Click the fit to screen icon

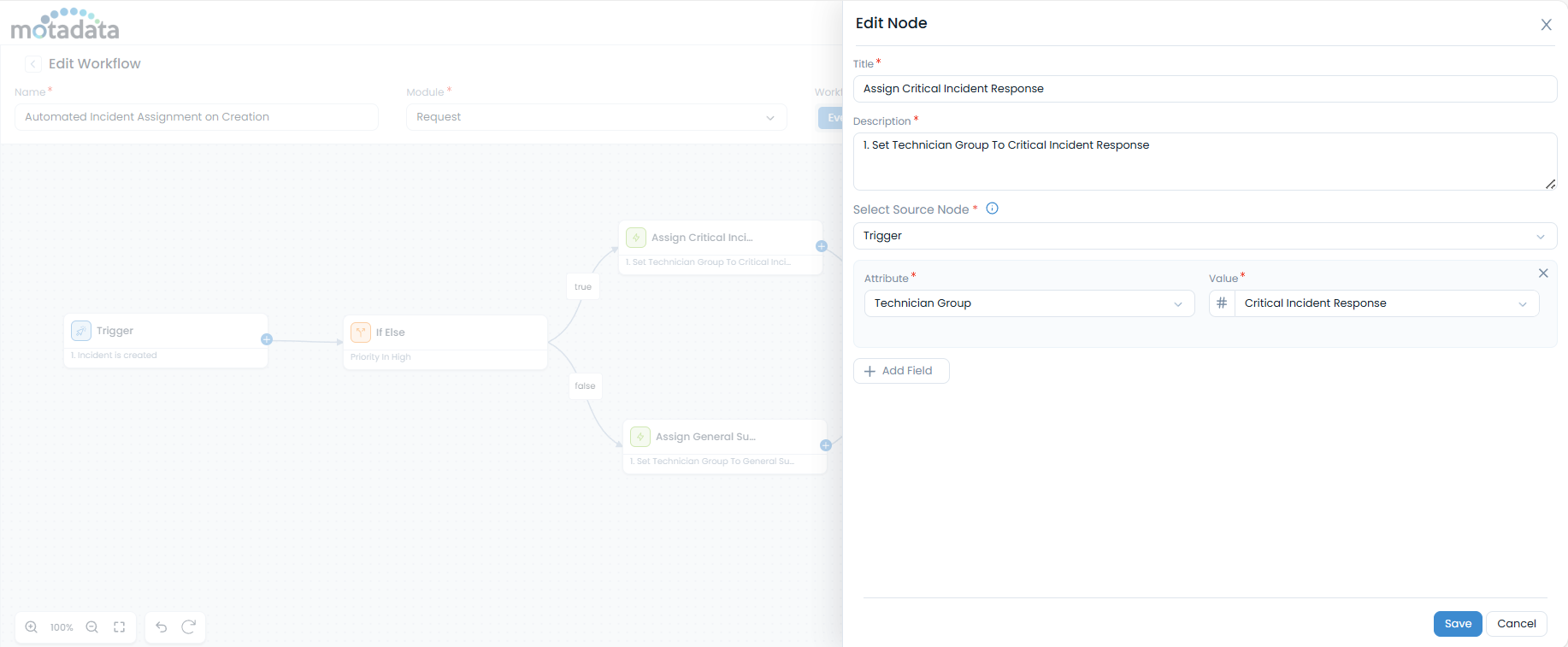(x=120, y=627)
